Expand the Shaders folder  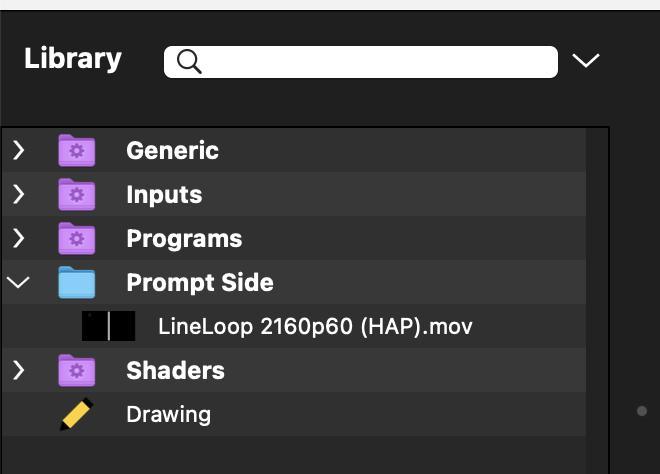(19, 371)
